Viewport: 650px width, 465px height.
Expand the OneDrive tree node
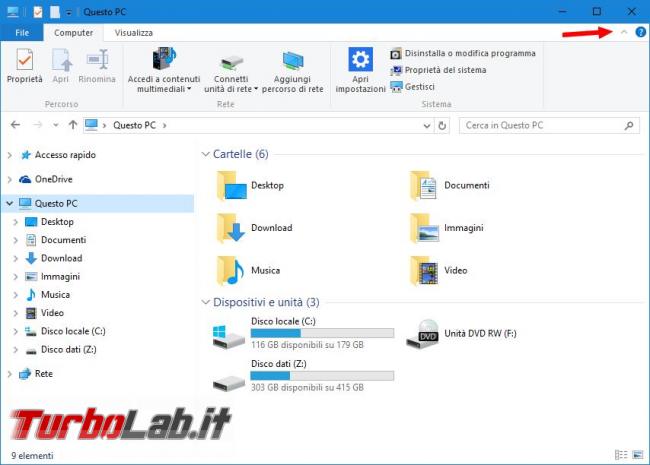10,179
